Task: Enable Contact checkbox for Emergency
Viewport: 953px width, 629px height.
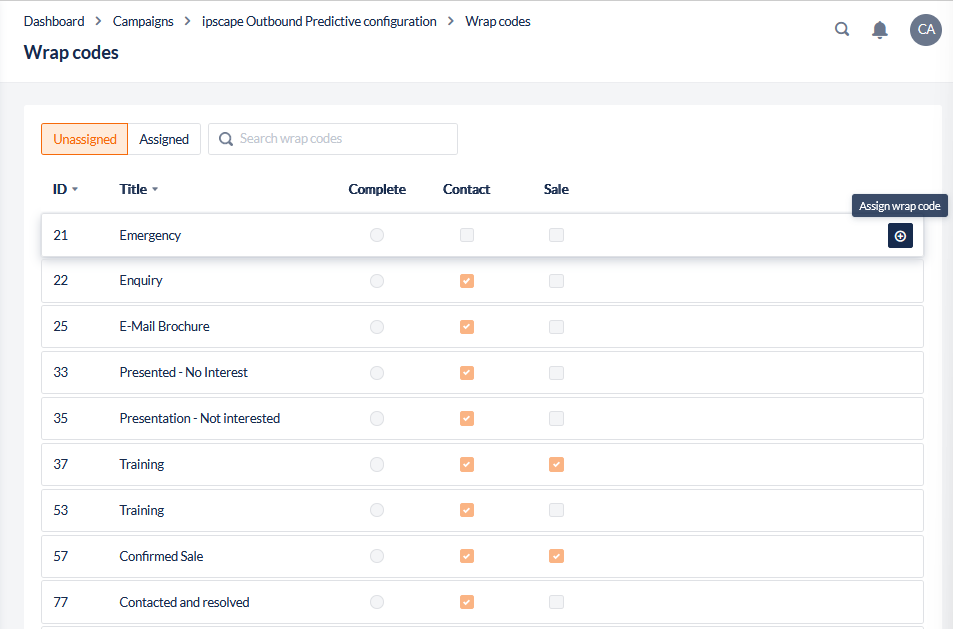Action: coord(467,235)
